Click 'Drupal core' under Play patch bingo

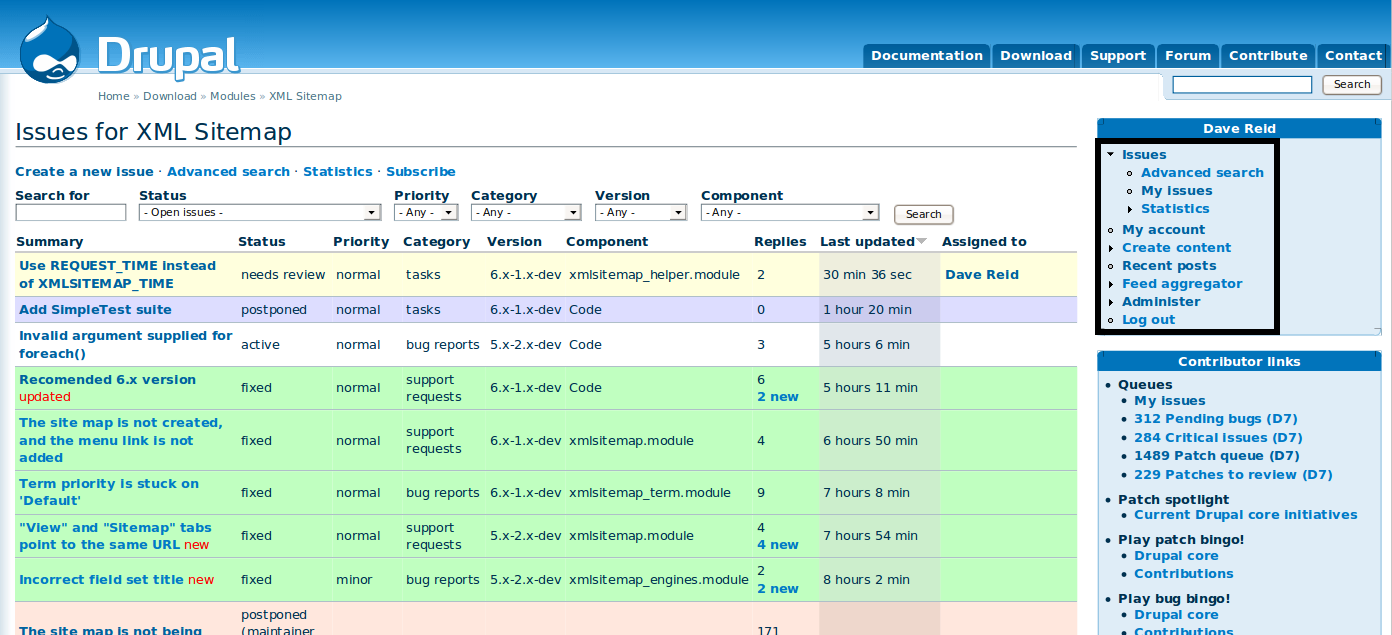point(1176,556)
